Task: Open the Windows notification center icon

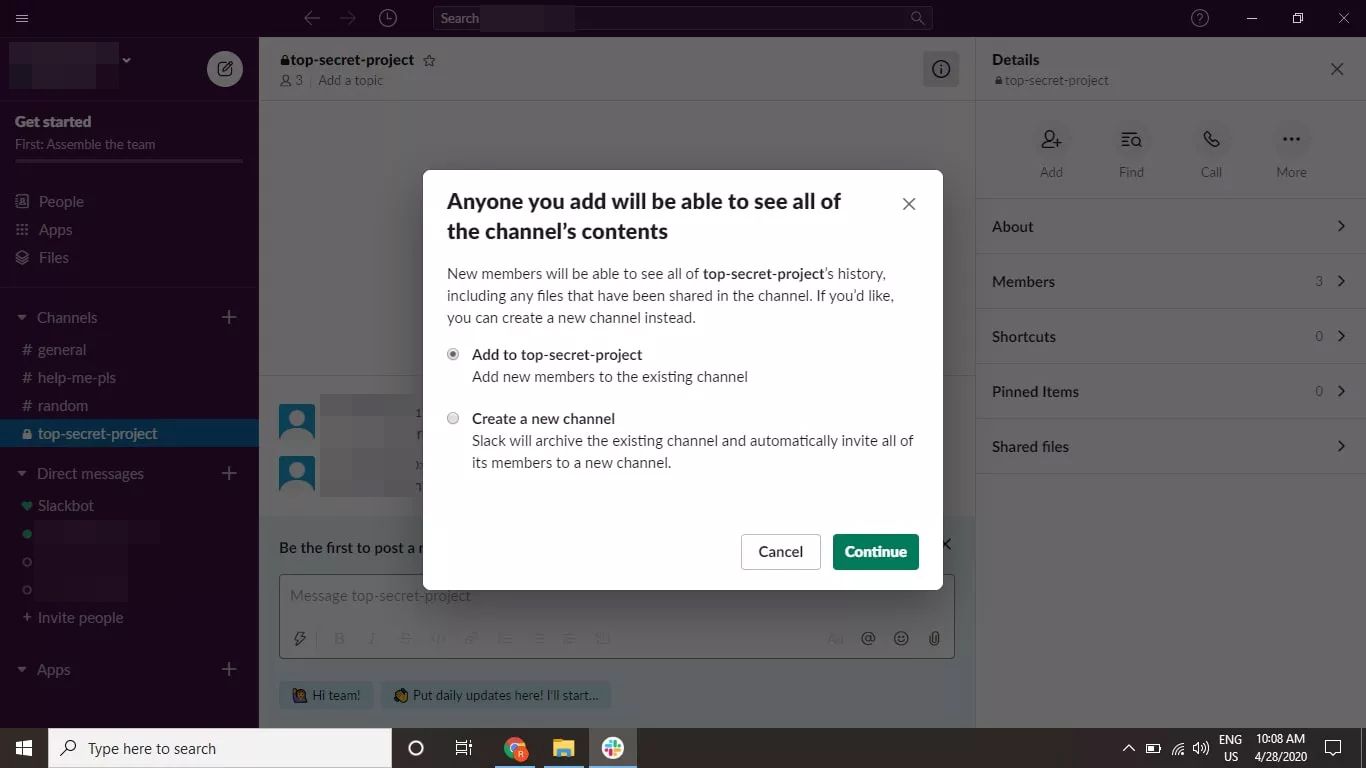Action: click(1332, 748)
